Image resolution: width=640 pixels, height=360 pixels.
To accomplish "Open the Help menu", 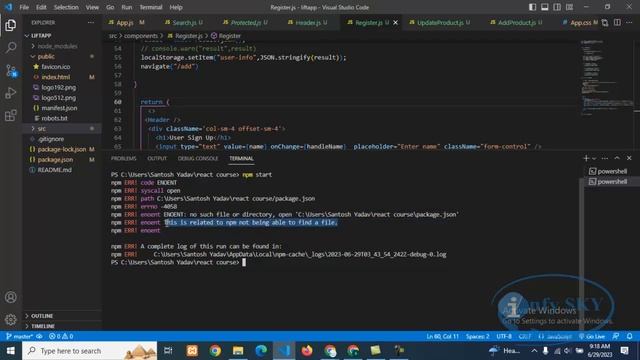I will 176,7.
